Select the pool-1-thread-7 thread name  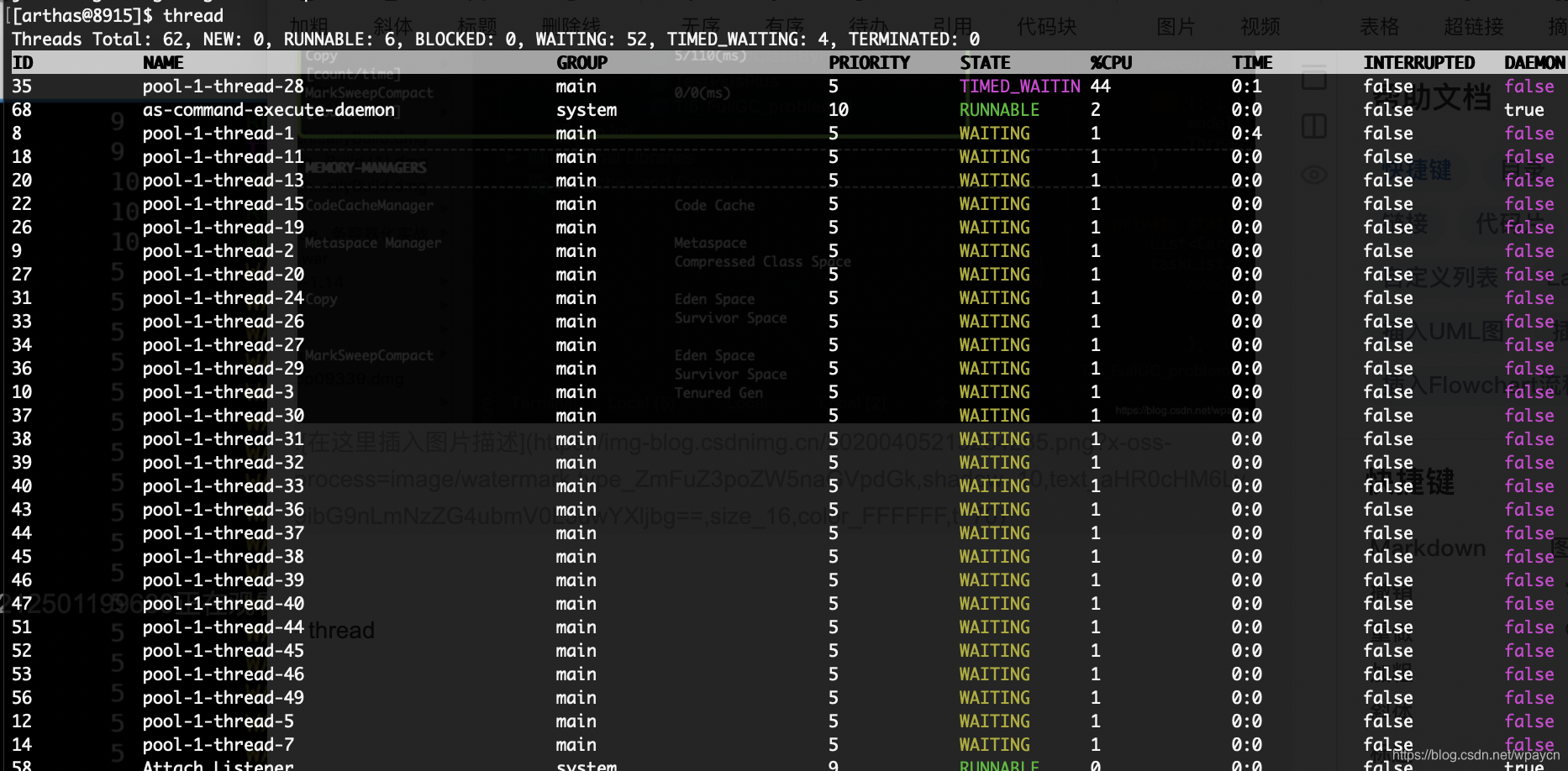click(x=218, y=745)
